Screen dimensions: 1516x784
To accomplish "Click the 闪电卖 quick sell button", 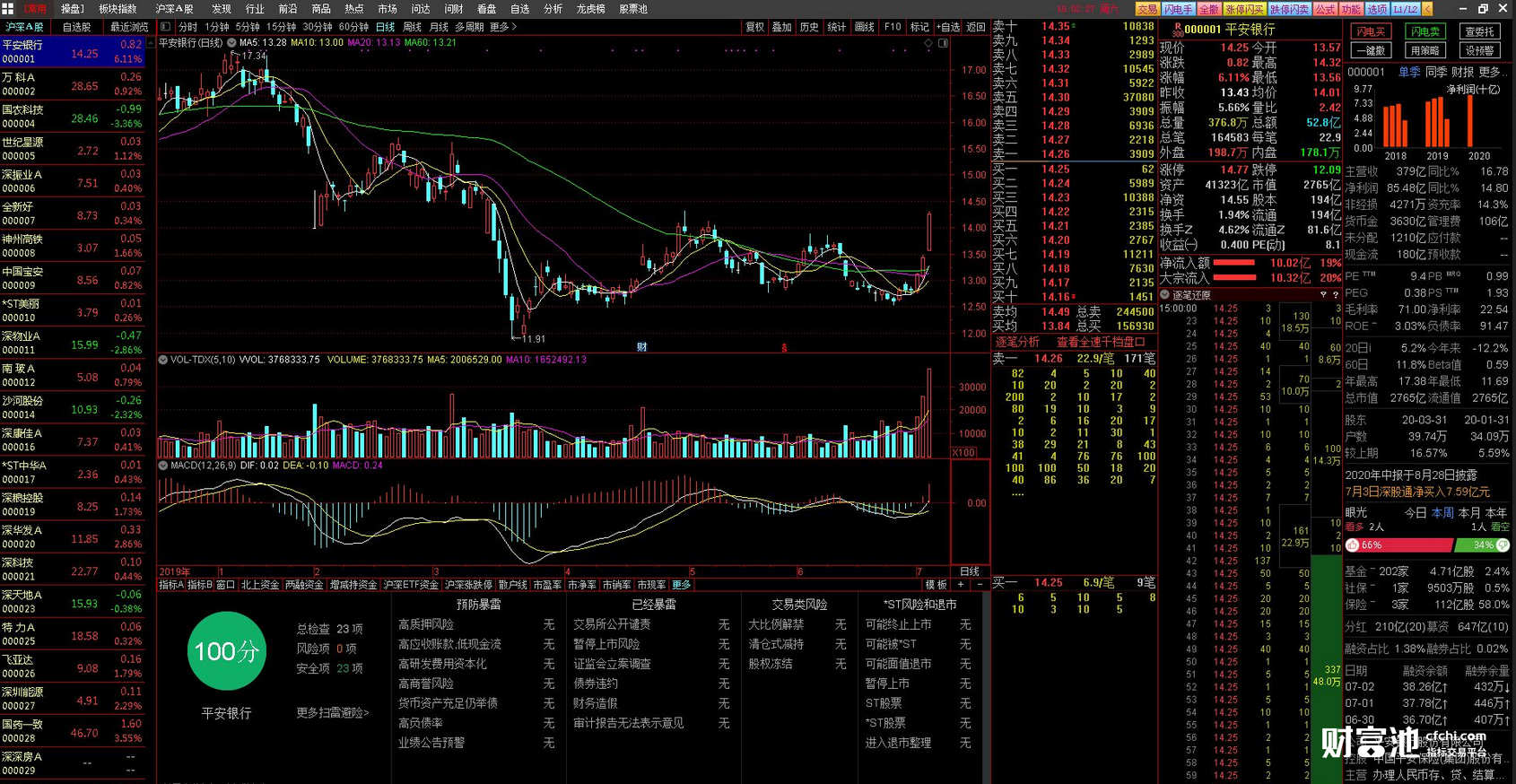I will [1425, 31].
